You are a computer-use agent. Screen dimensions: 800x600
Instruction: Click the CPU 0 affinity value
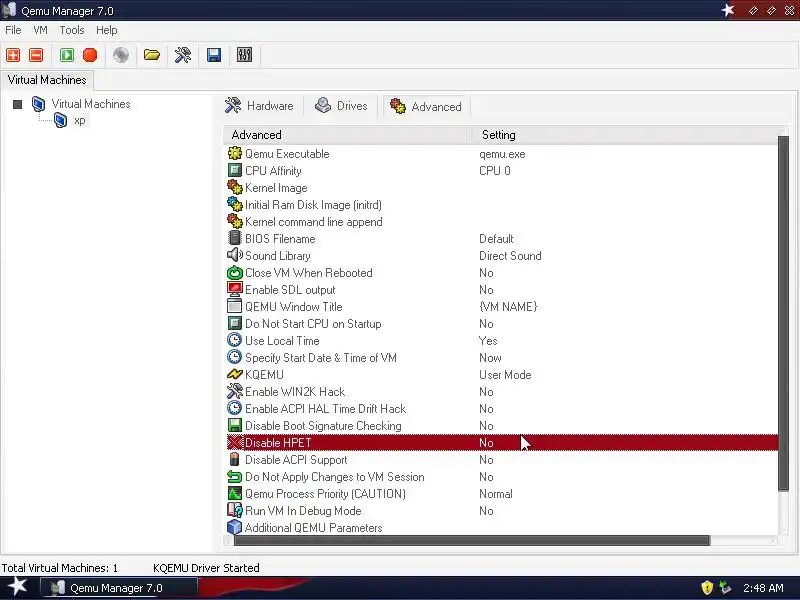[x=494, y=170]
